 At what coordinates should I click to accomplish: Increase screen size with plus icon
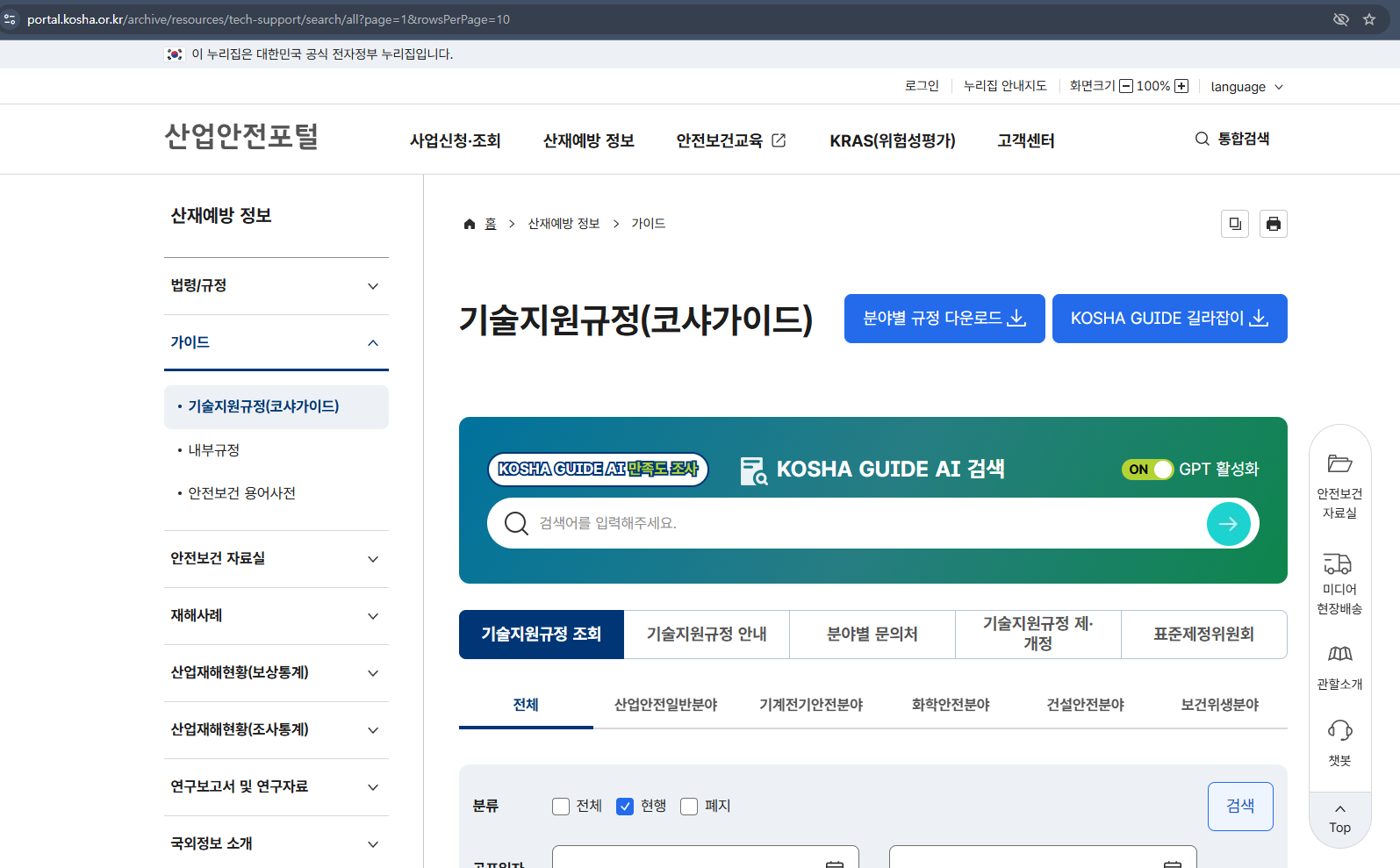1181,86
